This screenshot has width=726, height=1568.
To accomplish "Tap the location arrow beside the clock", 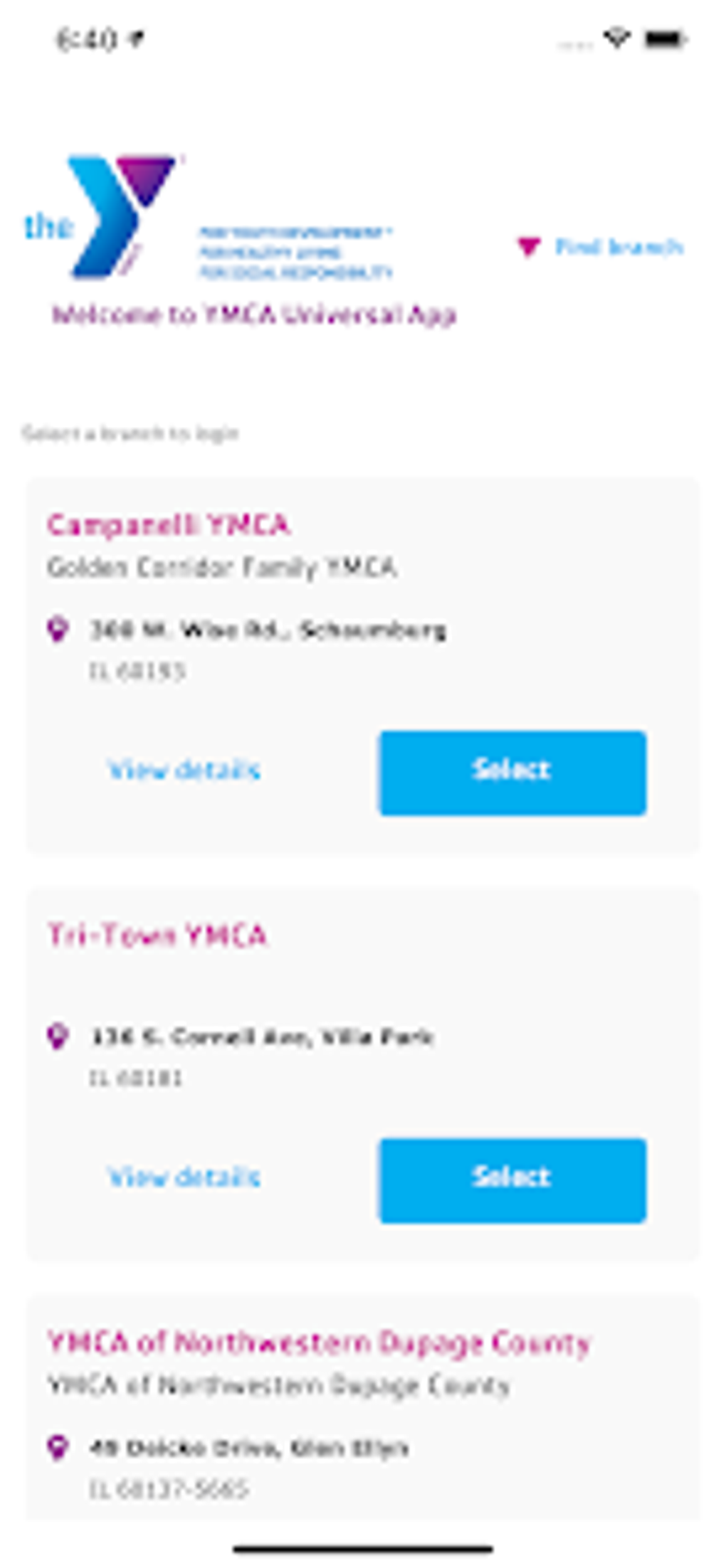I will click(x=135, y=39).
